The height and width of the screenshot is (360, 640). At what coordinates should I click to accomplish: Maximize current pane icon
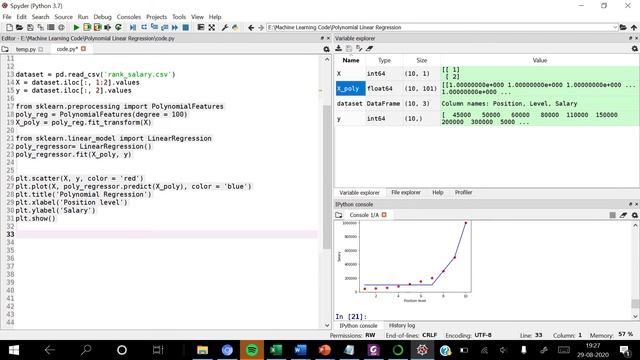211,27
